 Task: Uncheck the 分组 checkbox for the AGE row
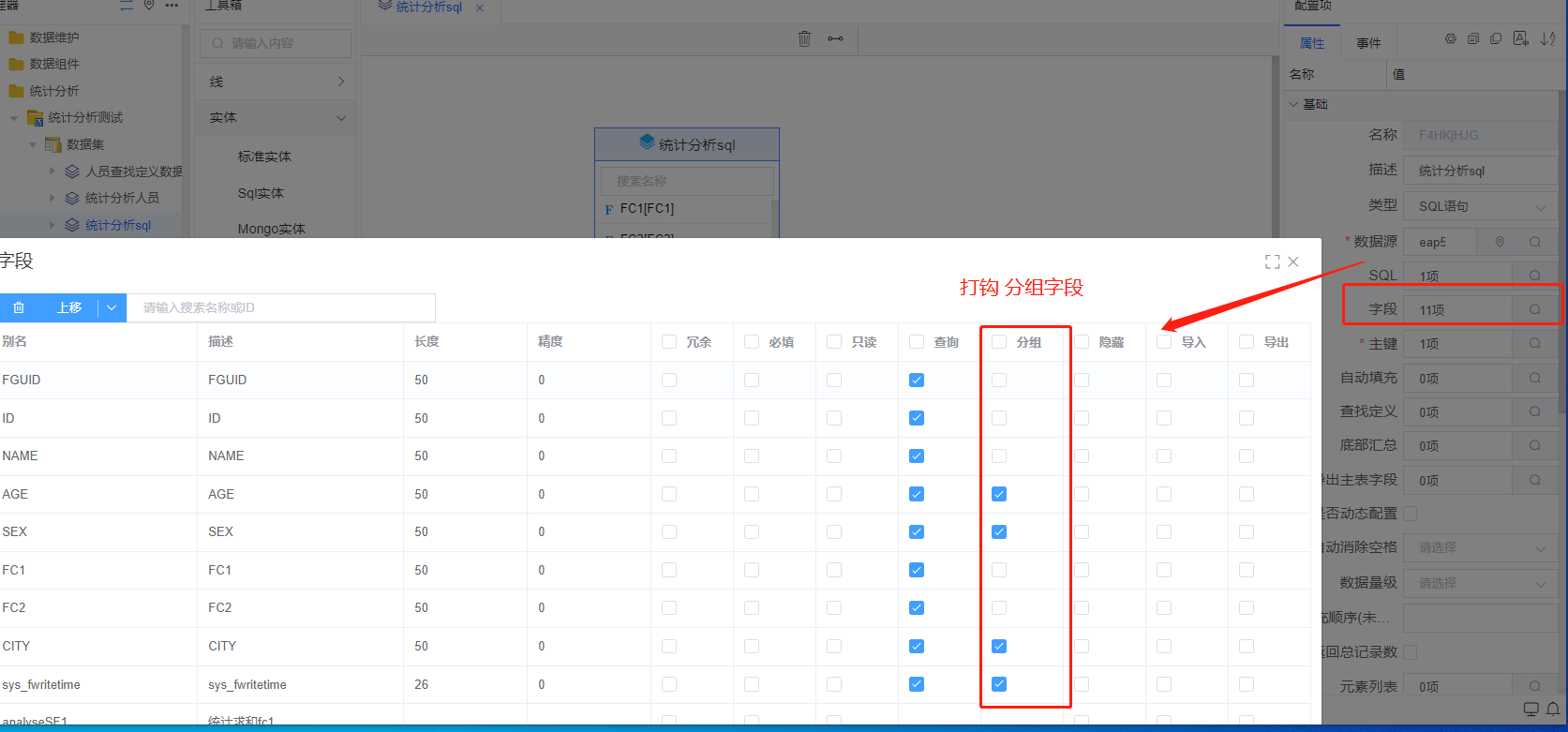click(999, 494)
